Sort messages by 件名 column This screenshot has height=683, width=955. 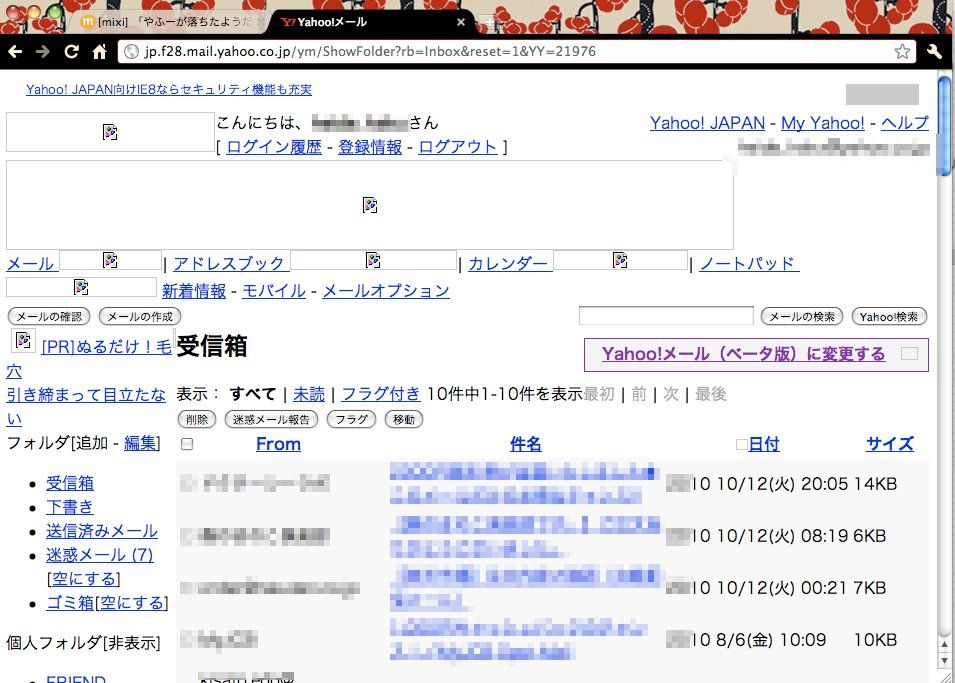(x=526, y=444)
